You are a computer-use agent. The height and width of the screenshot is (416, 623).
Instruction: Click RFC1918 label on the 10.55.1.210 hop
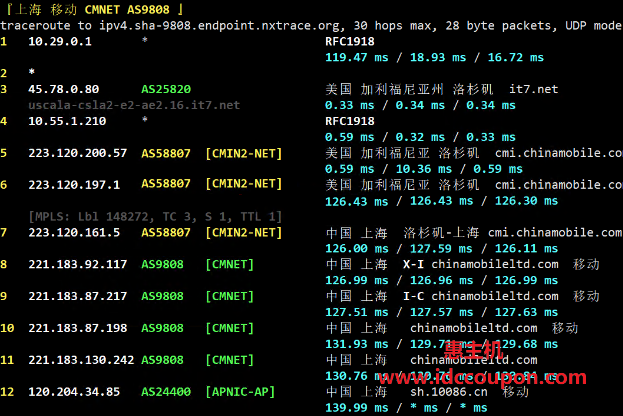(x=350, y=121)
